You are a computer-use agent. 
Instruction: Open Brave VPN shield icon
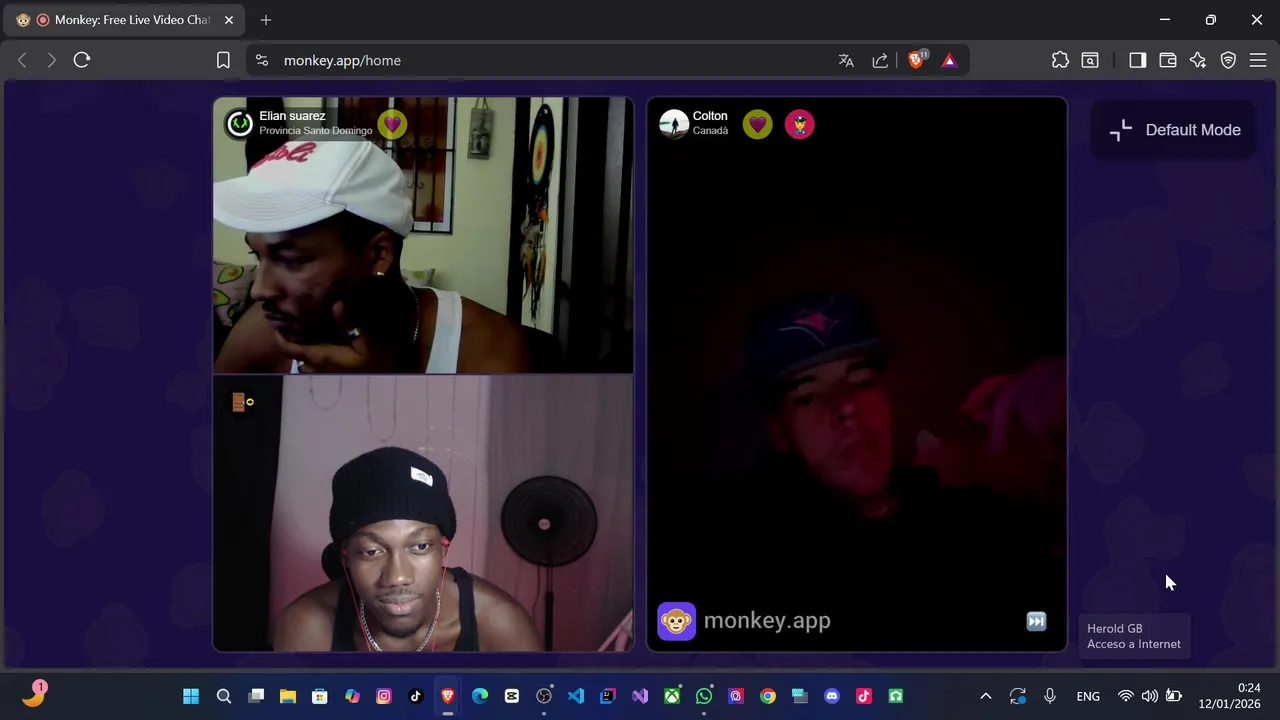pos(1228,60)
